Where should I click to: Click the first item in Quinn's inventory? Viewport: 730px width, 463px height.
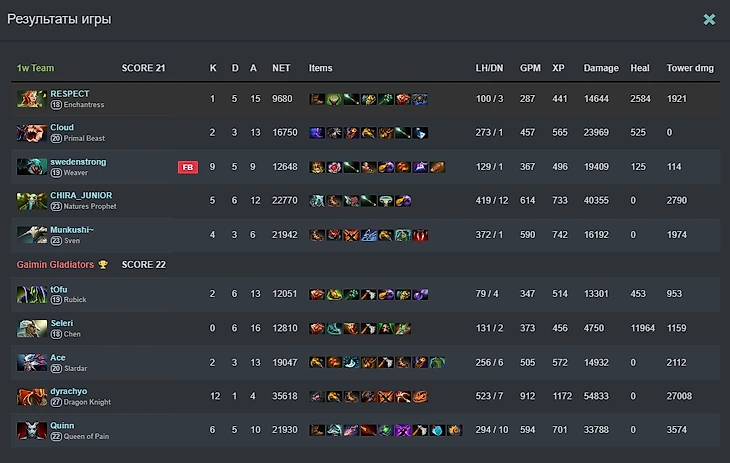pos(317,430)
